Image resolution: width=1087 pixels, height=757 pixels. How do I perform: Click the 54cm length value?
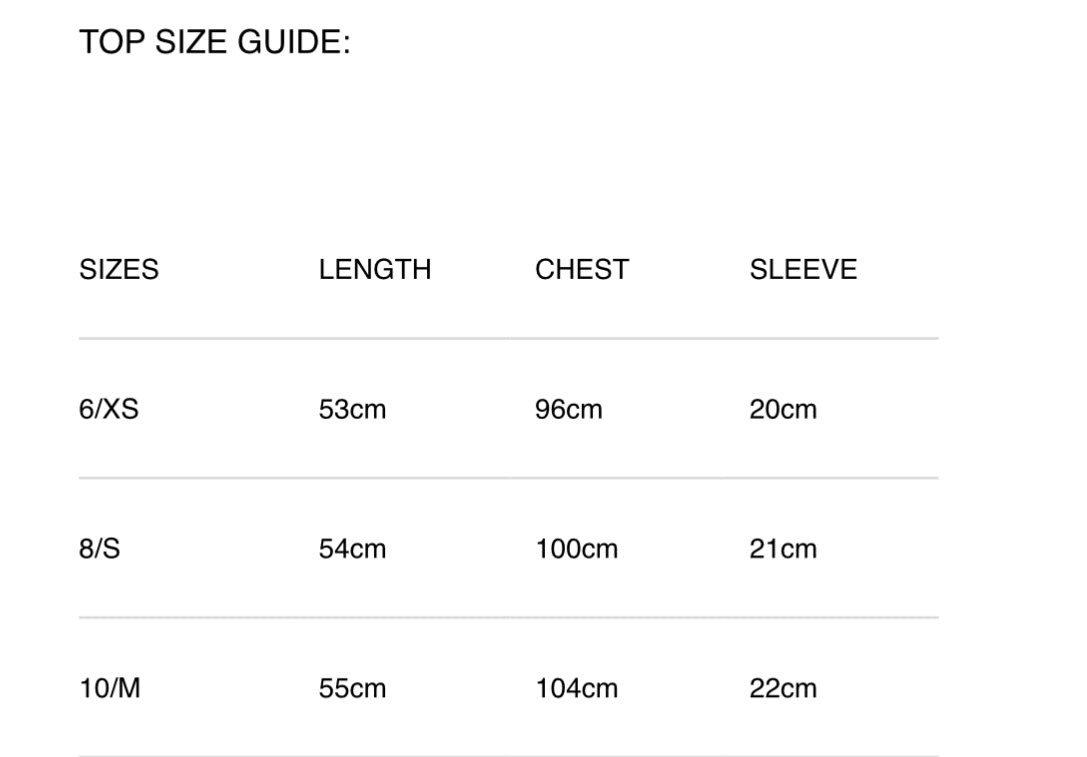(352, 549)
